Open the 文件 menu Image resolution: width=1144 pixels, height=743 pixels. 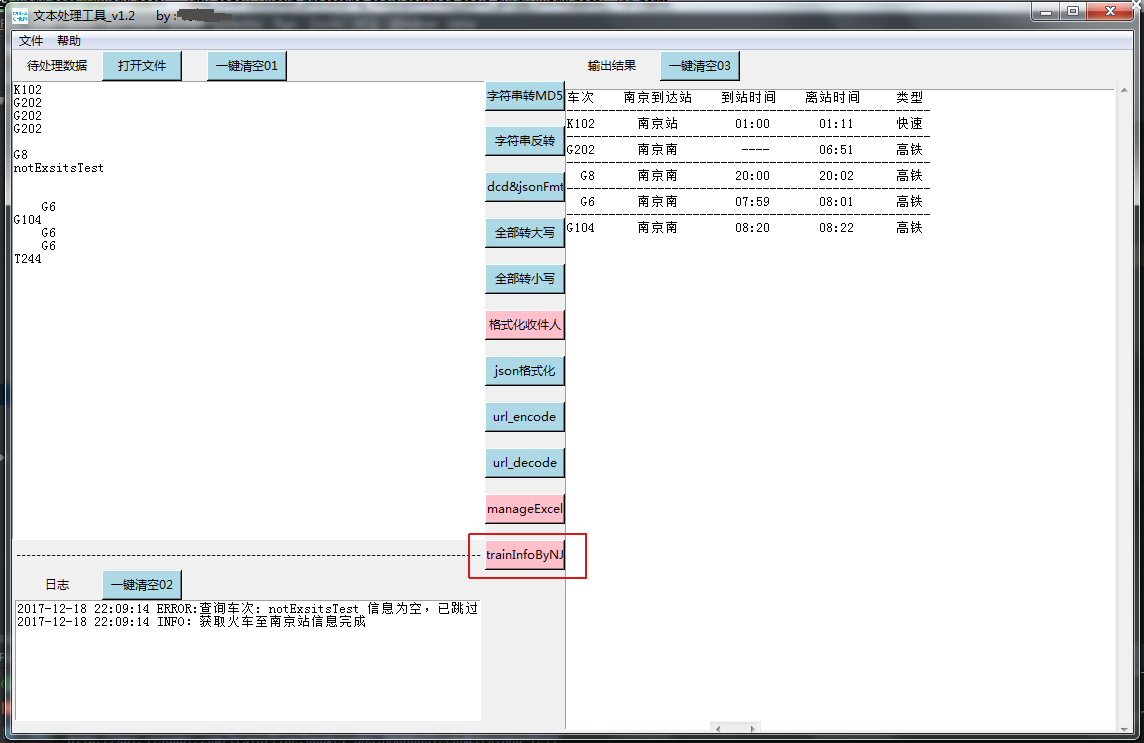(31, 41)
